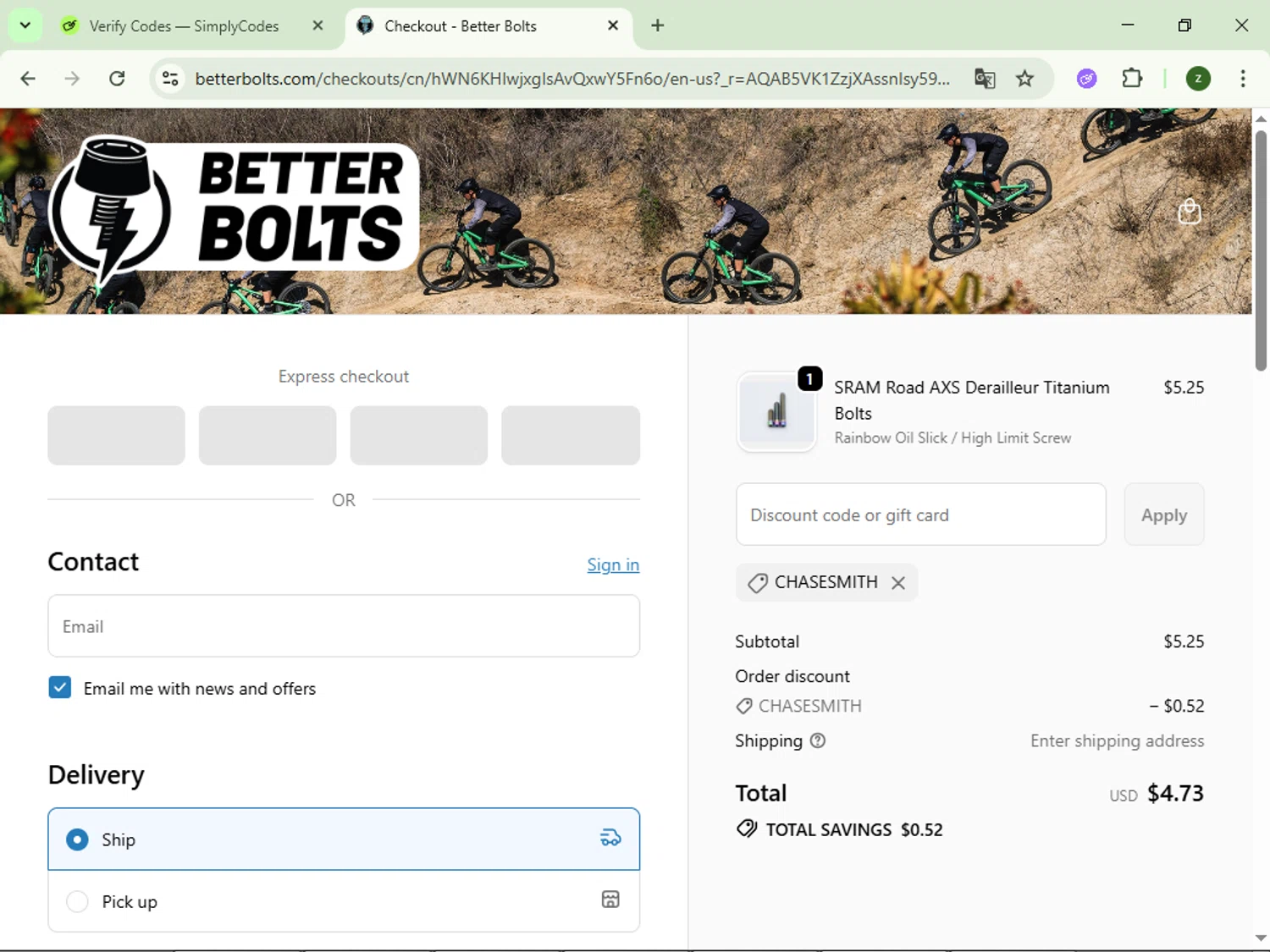This screenshot has width=1270, height=952.
Task: Click the store pickup icon
Action: [x=610, y=900]
